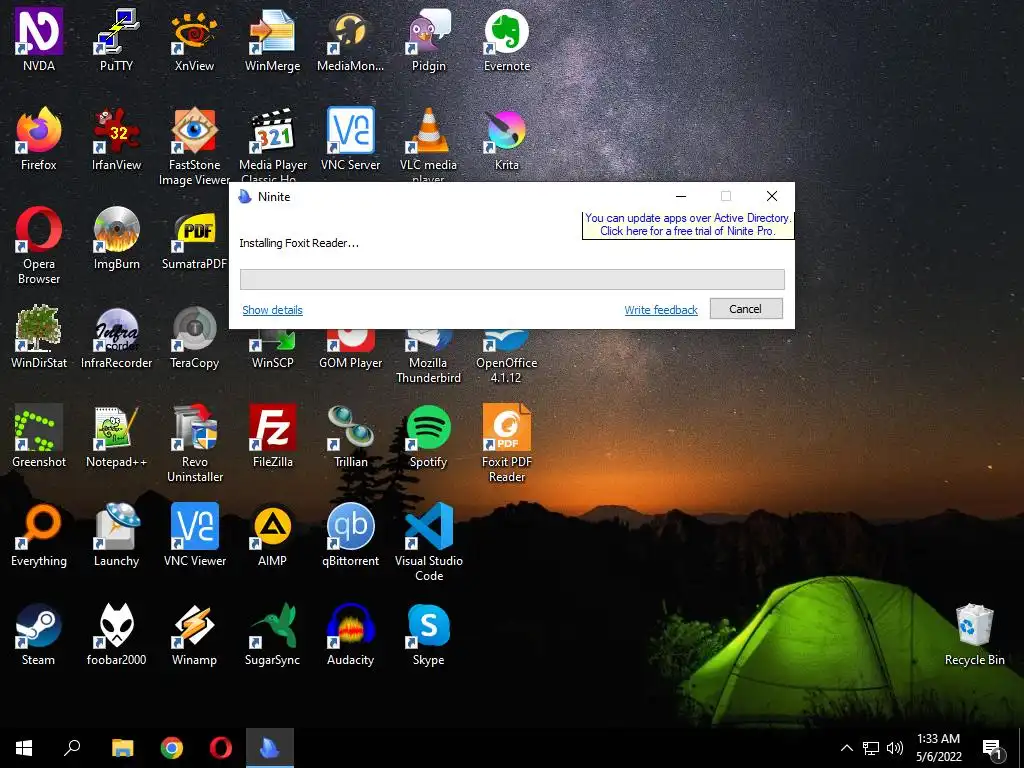This screenshot has height=768, width=1024.
Task: Select the OpenOffice 4.1.12 label
Action: point(506,370)
